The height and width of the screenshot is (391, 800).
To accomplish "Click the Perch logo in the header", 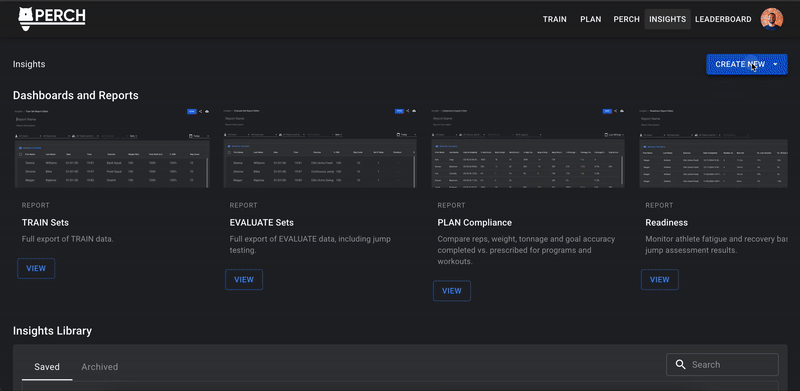I will click(x=52, y=19).
